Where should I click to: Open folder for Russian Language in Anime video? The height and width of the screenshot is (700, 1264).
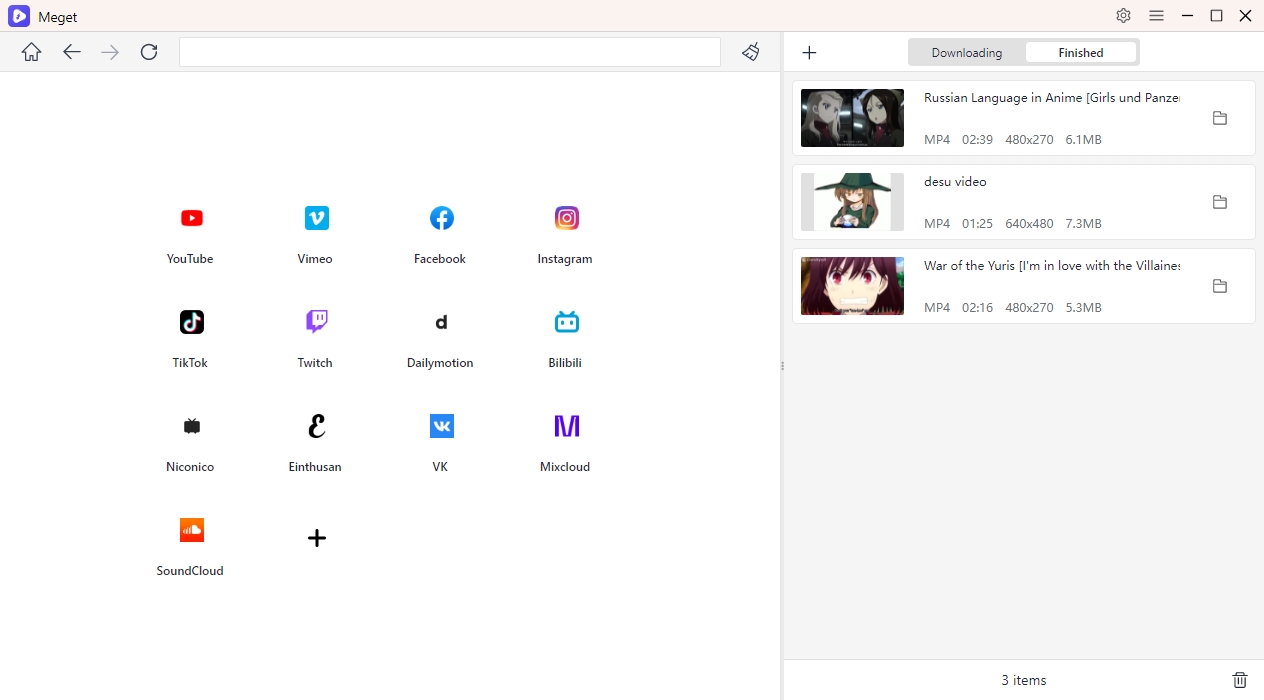tap(1219, 118)
